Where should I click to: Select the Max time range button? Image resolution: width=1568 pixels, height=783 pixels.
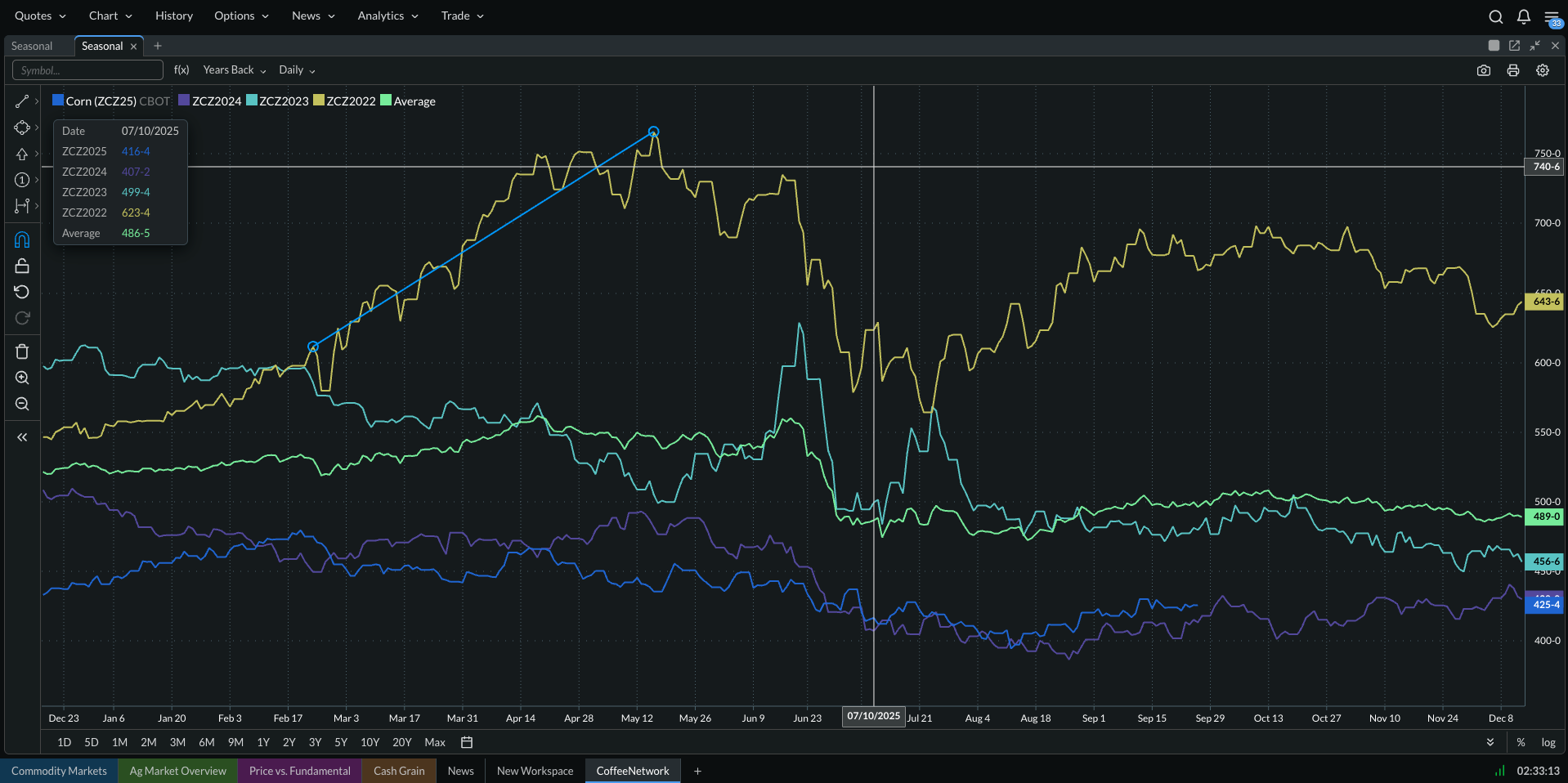pyautogui.click(x=435, y=742)
